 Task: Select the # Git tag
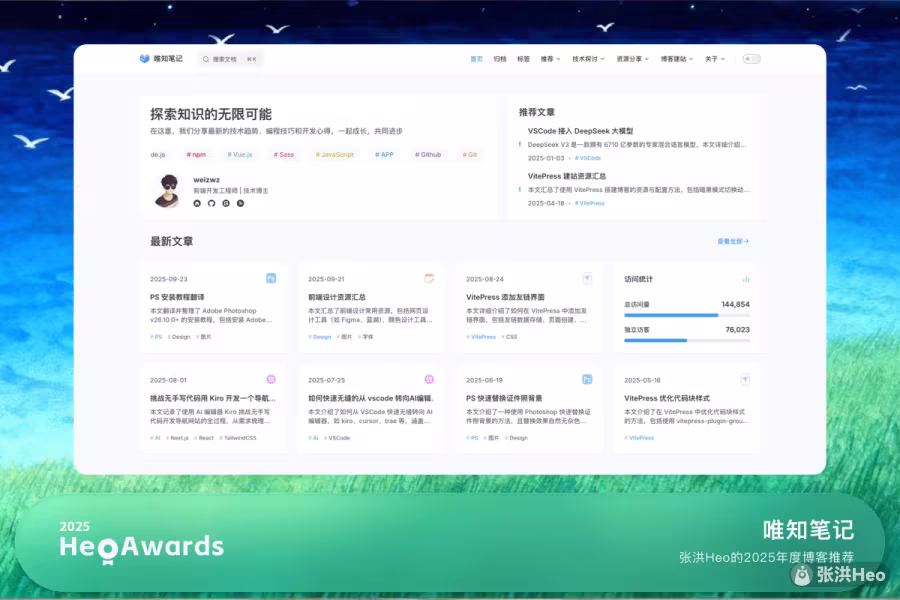pyautogui.click(x=470, y=154)
